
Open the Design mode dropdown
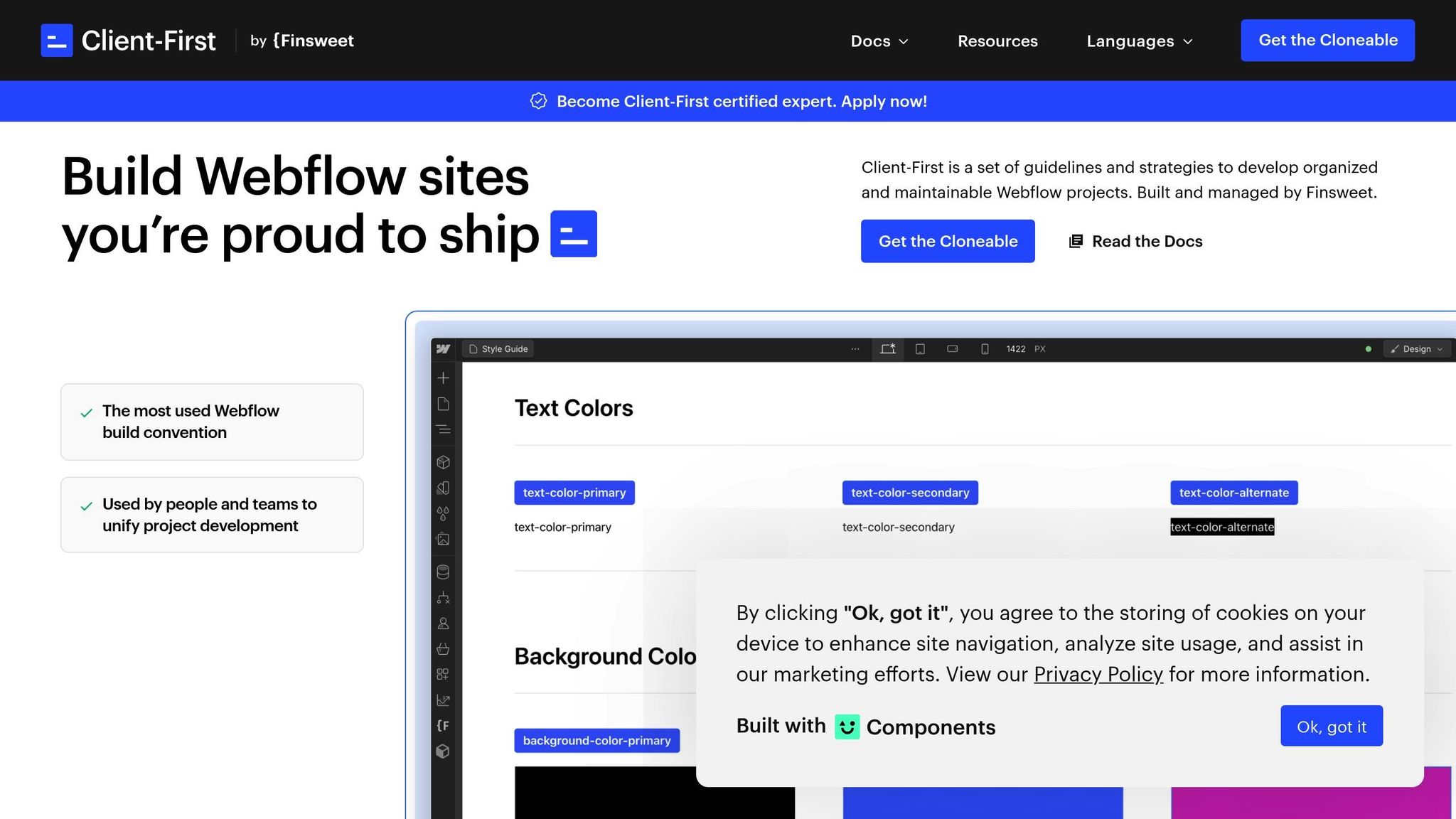(x=1417, y=348)
